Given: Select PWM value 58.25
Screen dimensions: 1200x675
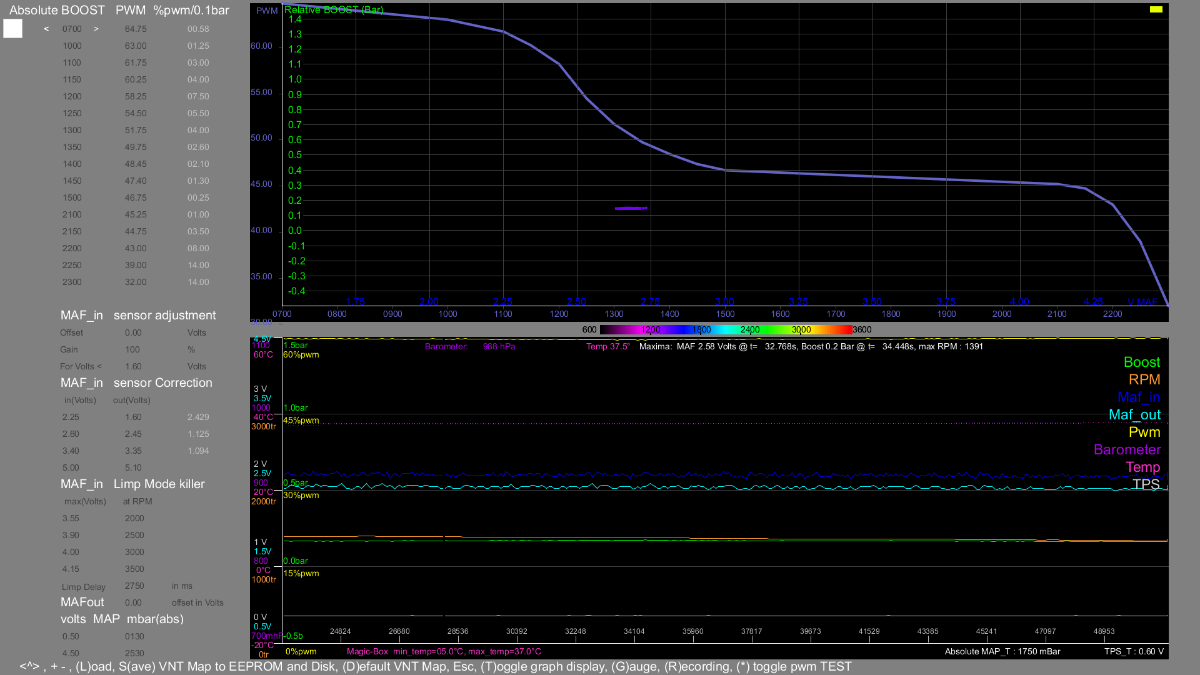Looking at the screenshot, I should [x=136, y=96].
